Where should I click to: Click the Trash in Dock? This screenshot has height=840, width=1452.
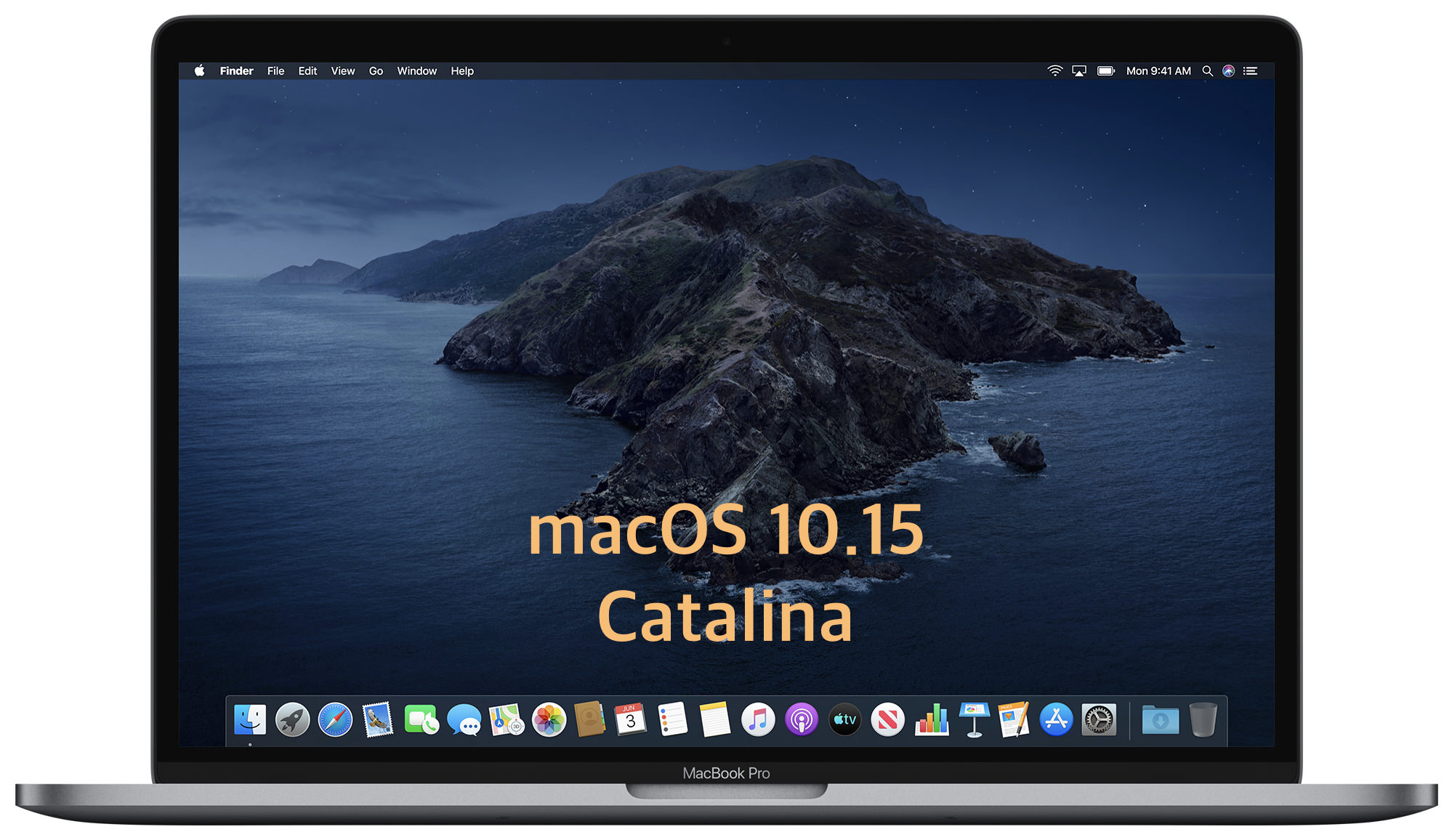click(1203, 720)
